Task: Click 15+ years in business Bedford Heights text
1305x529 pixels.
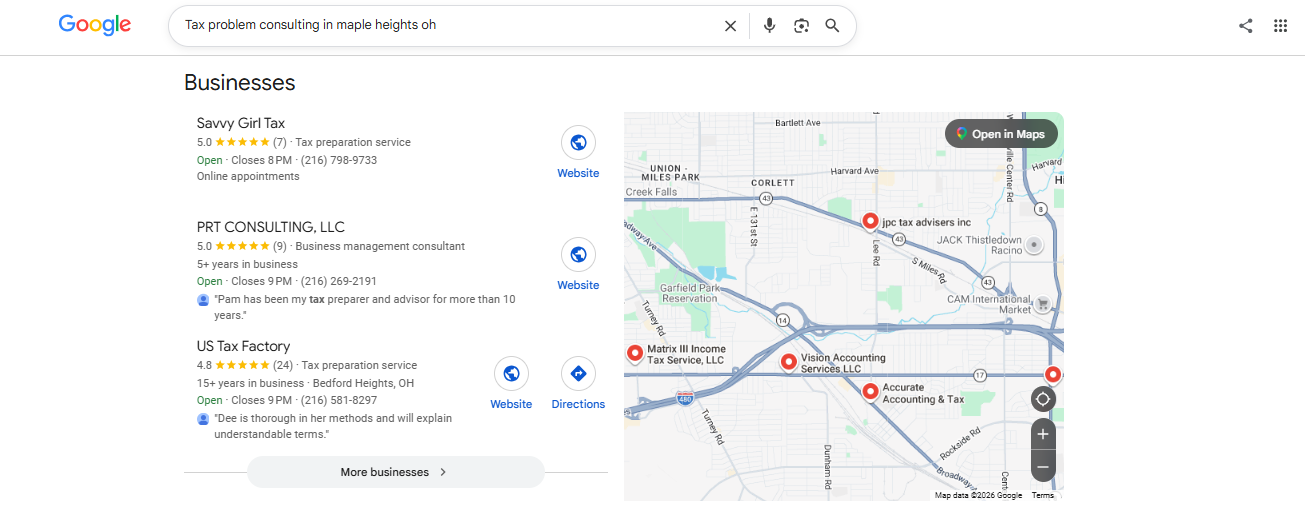Action: pyautogui.click(x=305, y=383)
